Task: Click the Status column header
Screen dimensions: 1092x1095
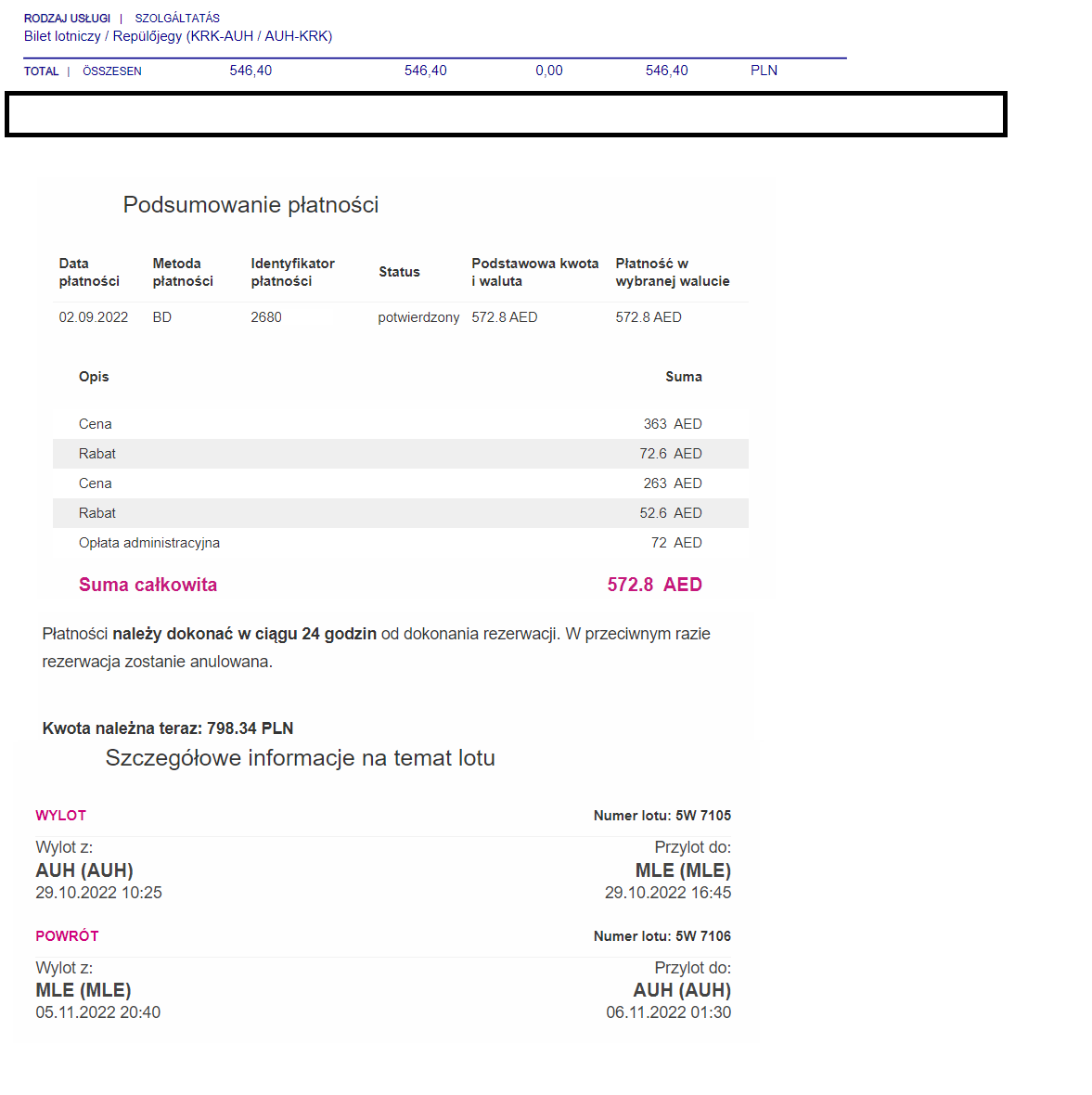Action: click(x=399, y=272)
